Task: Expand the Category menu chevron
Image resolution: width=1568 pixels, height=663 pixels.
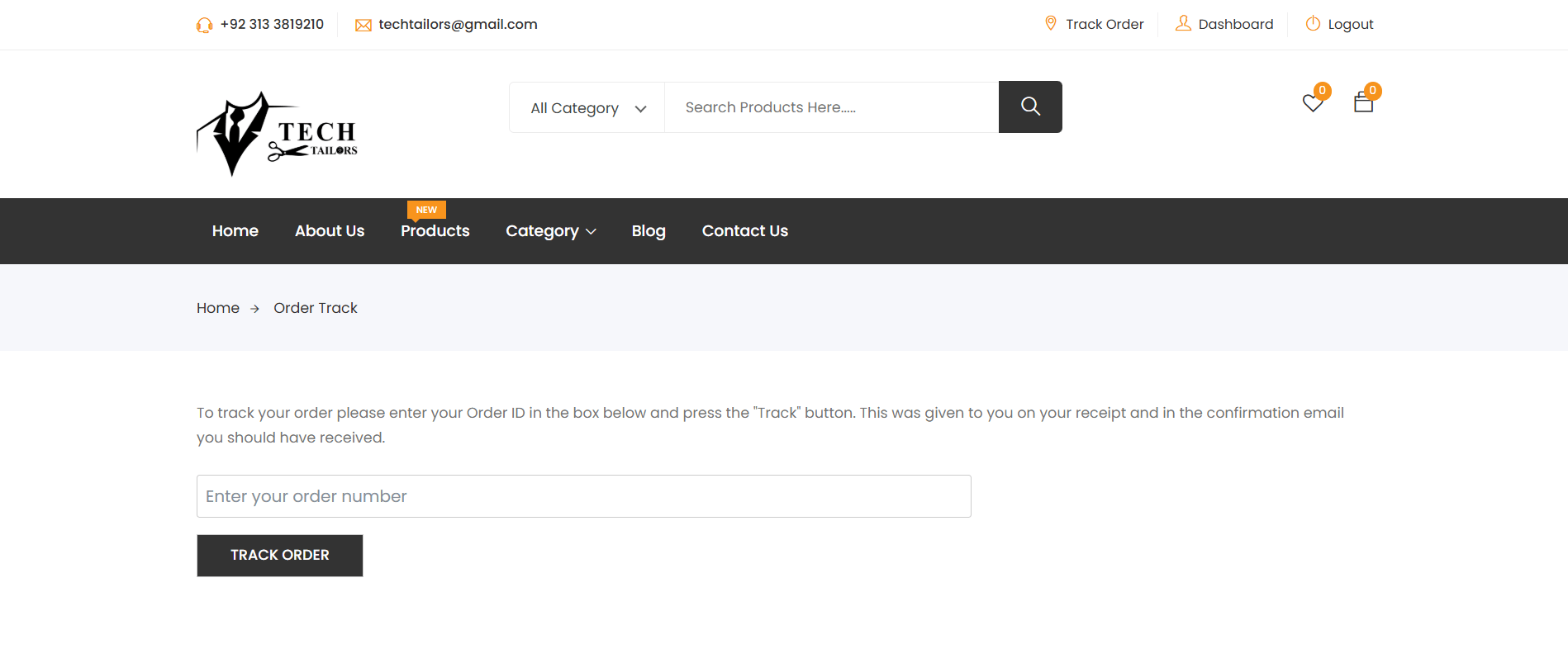Action: click(591, 232)
